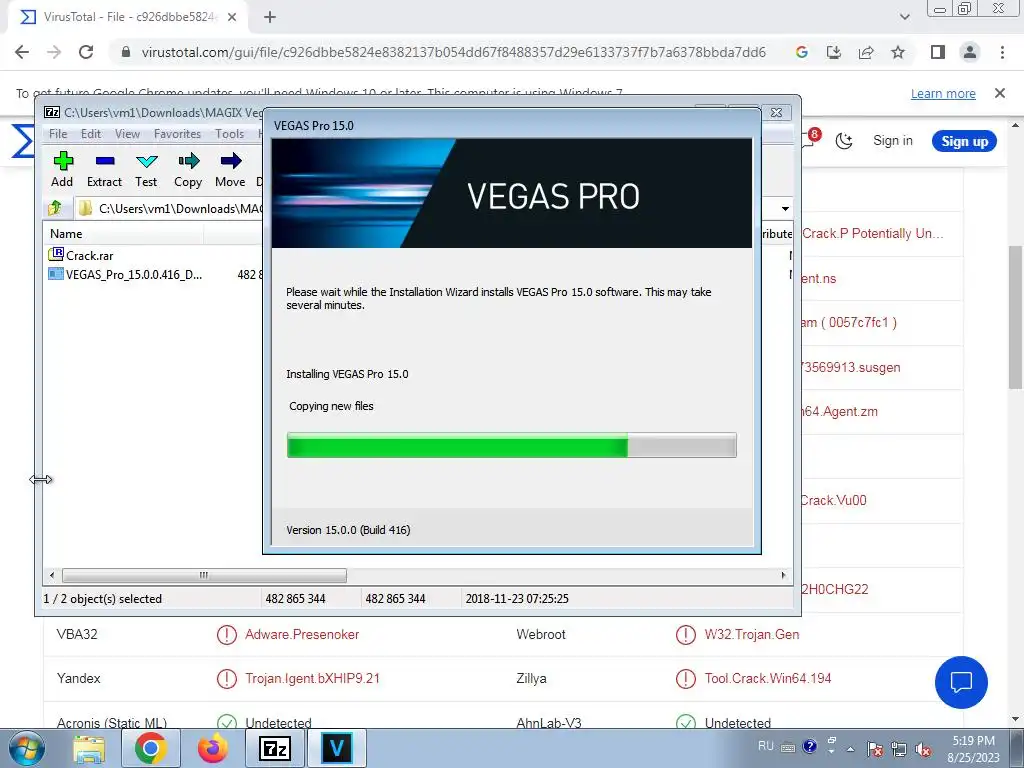The image size is (1024, 768).
Task: Click the share page icon
Action: point(866,52)
